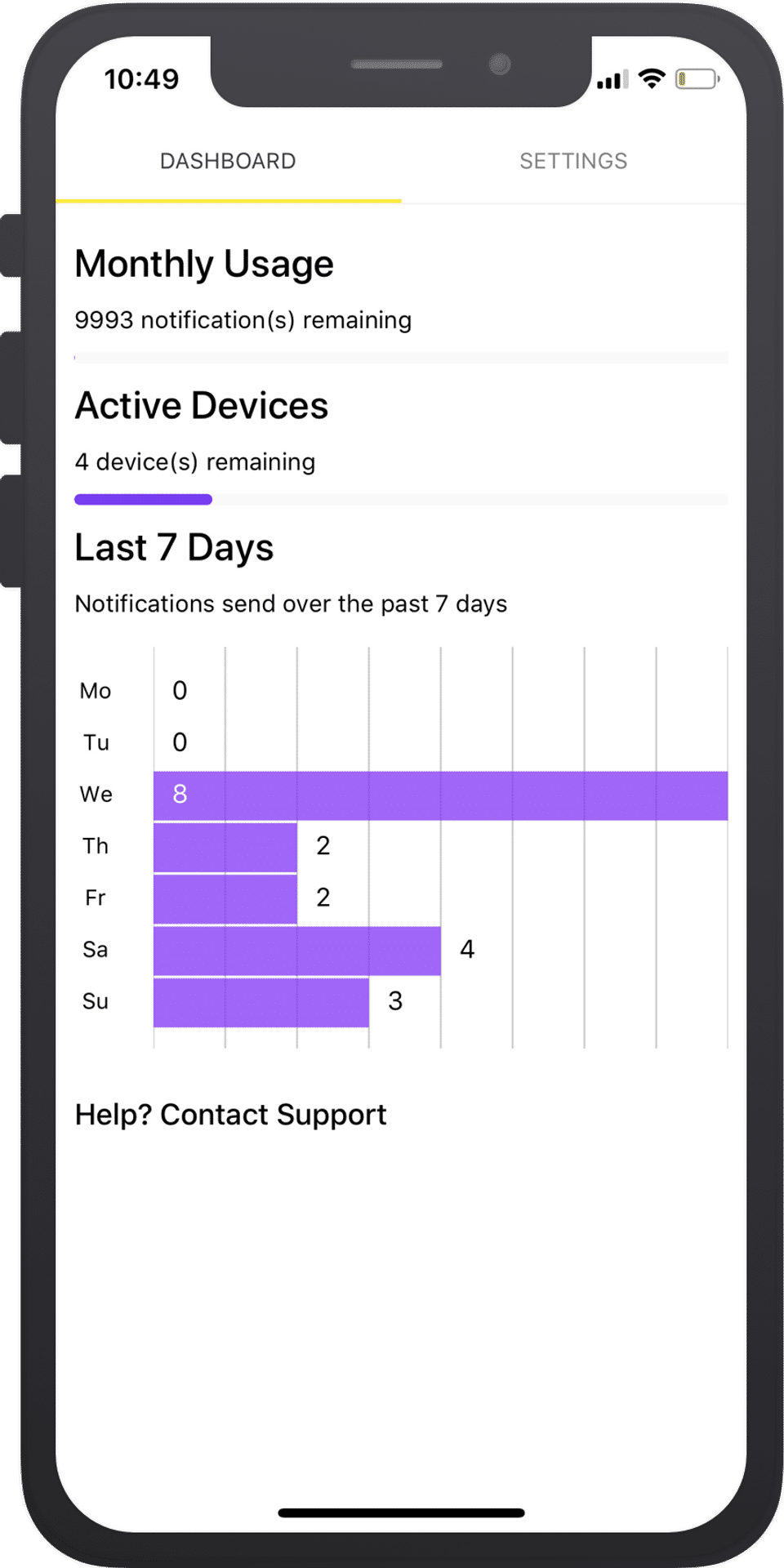Click the Active Devices heading

(x=202, y=406)
